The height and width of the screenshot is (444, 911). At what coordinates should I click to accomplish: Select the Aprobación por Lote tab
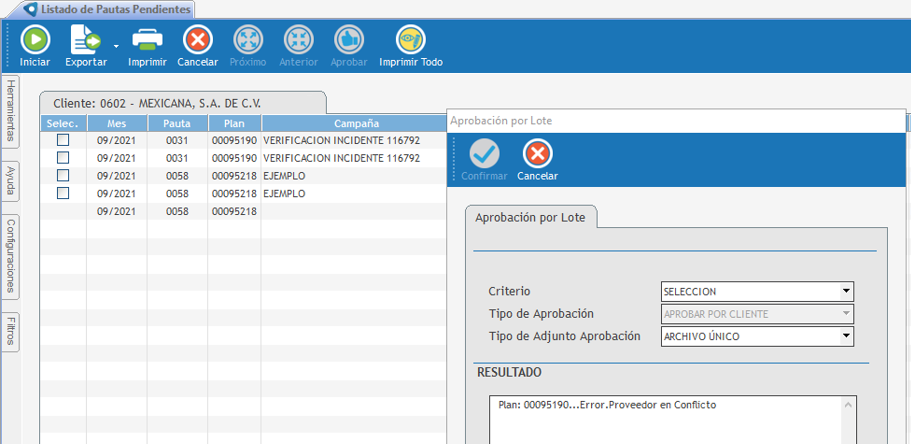(x=530, y=217)
